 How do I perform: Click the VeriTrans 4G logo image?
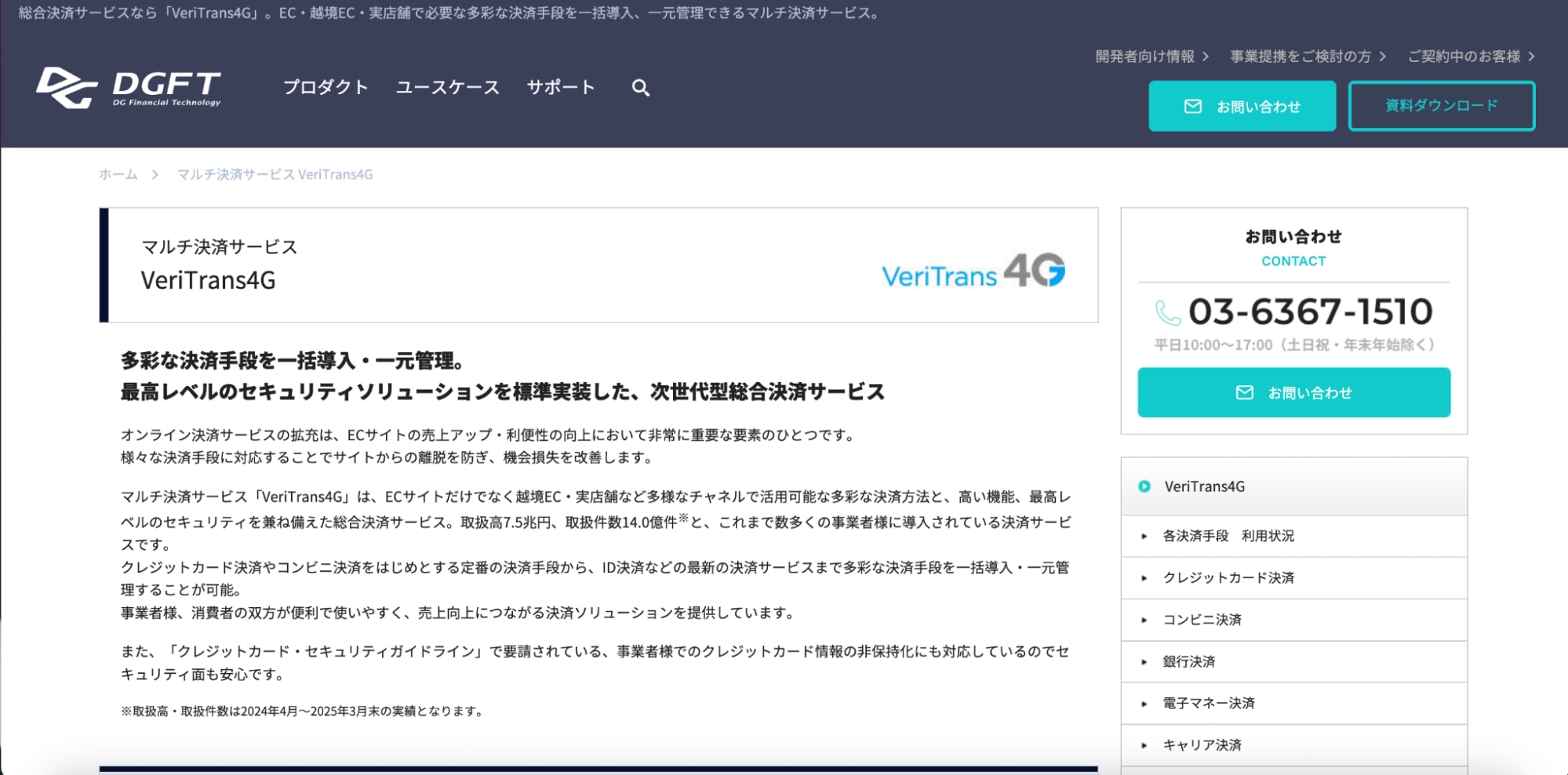pos(973,271)
